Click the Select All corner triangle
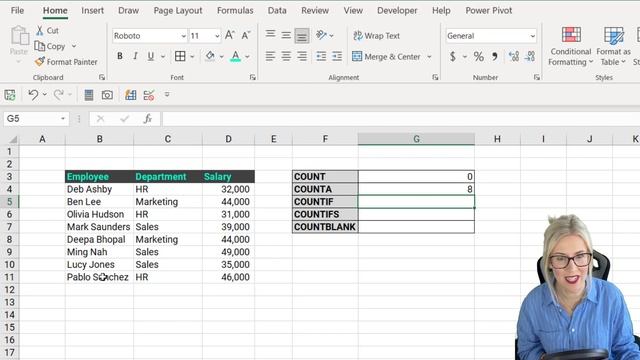 pyautogui.click(x=13, y=140)
